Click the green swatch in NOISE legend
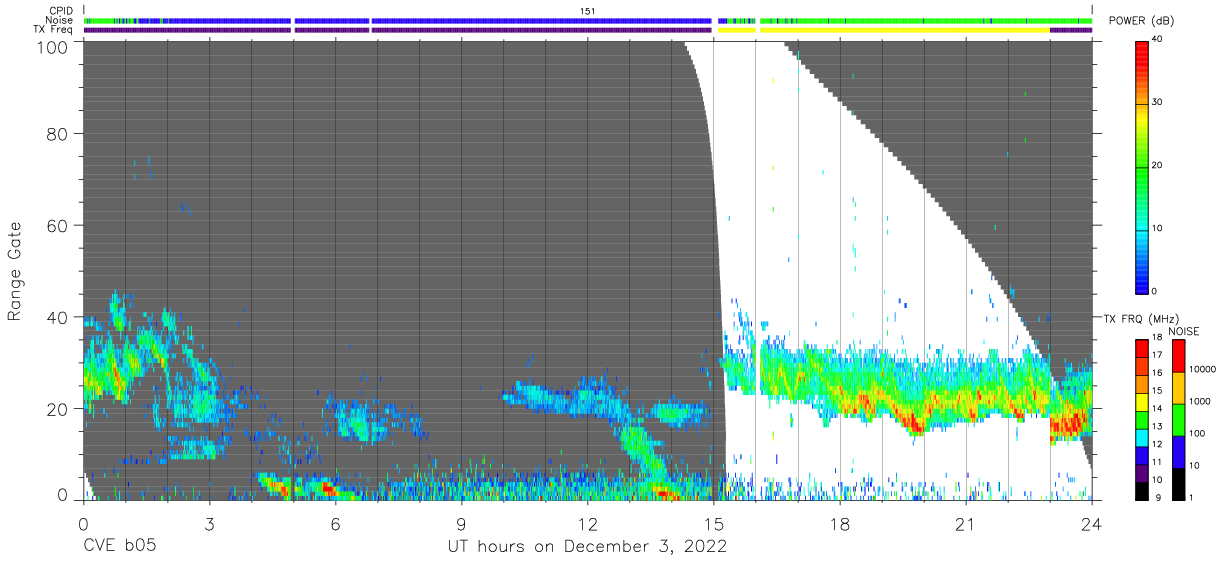The height and width of the screenshot is (567, 1228). click(x=1177, y=420)
